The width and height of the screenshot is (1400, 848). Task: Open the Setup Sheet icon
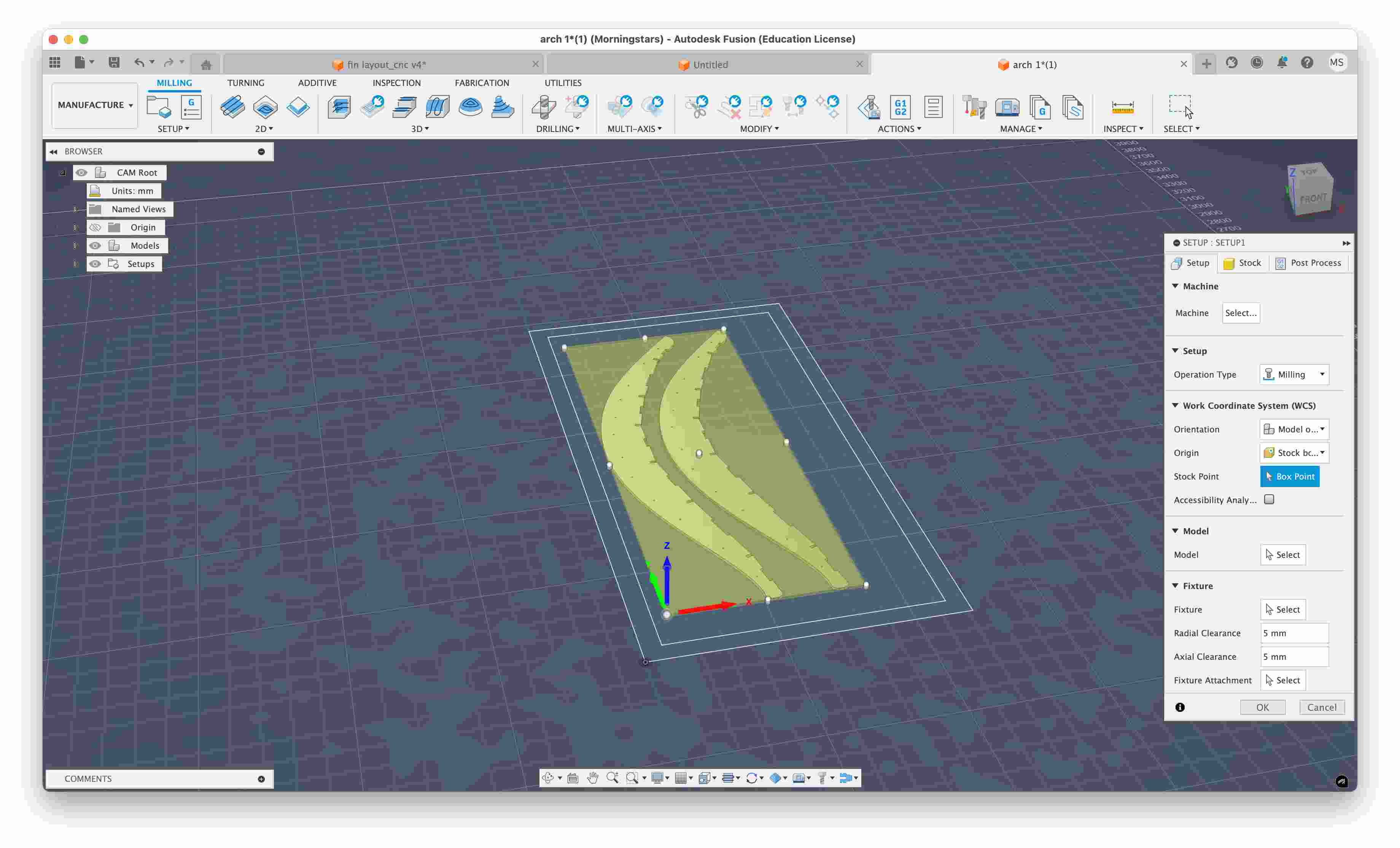(933, 107)
